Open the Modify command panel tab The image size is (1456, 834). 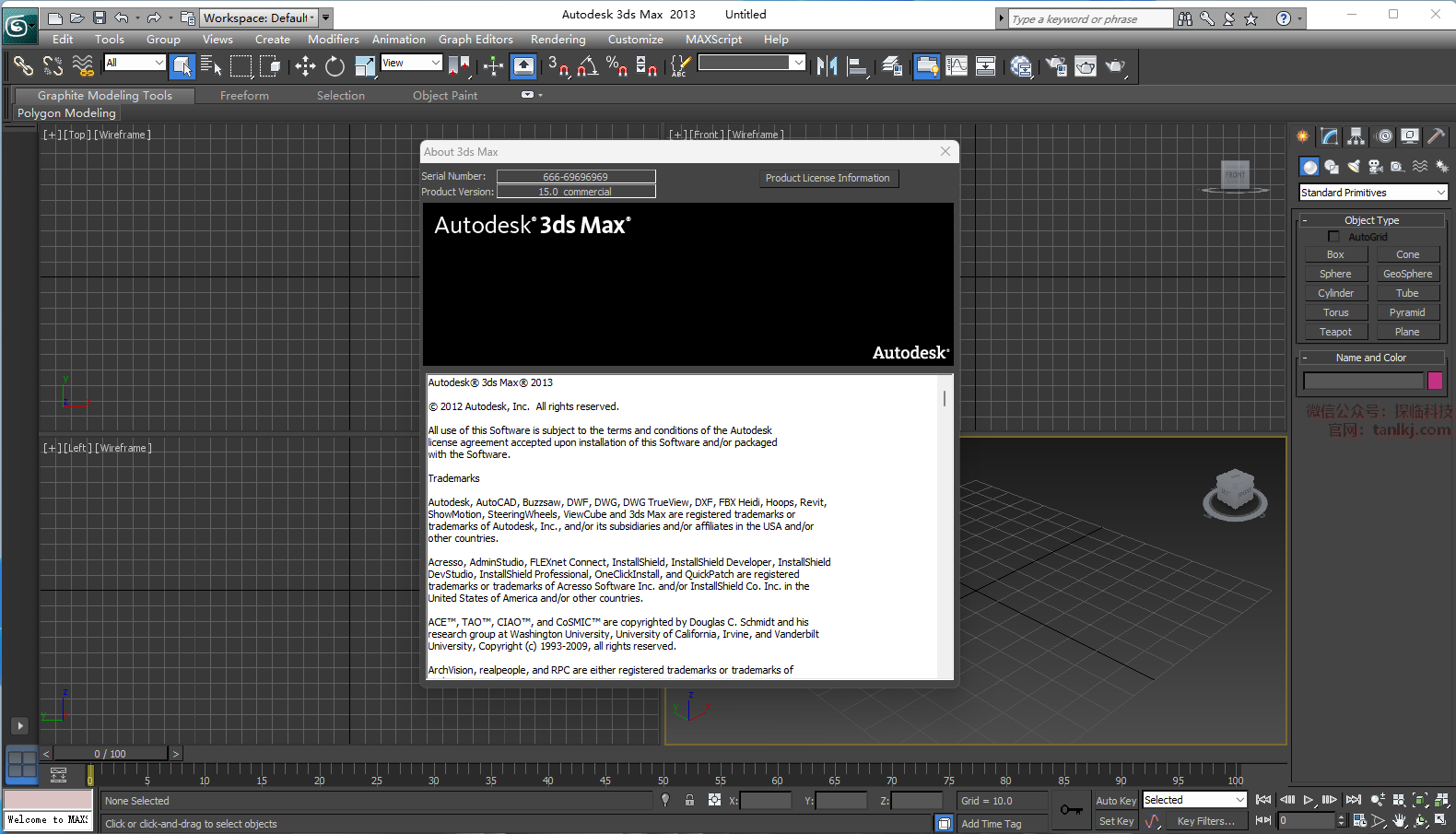pyautogui.click(x=1329, y=136)
